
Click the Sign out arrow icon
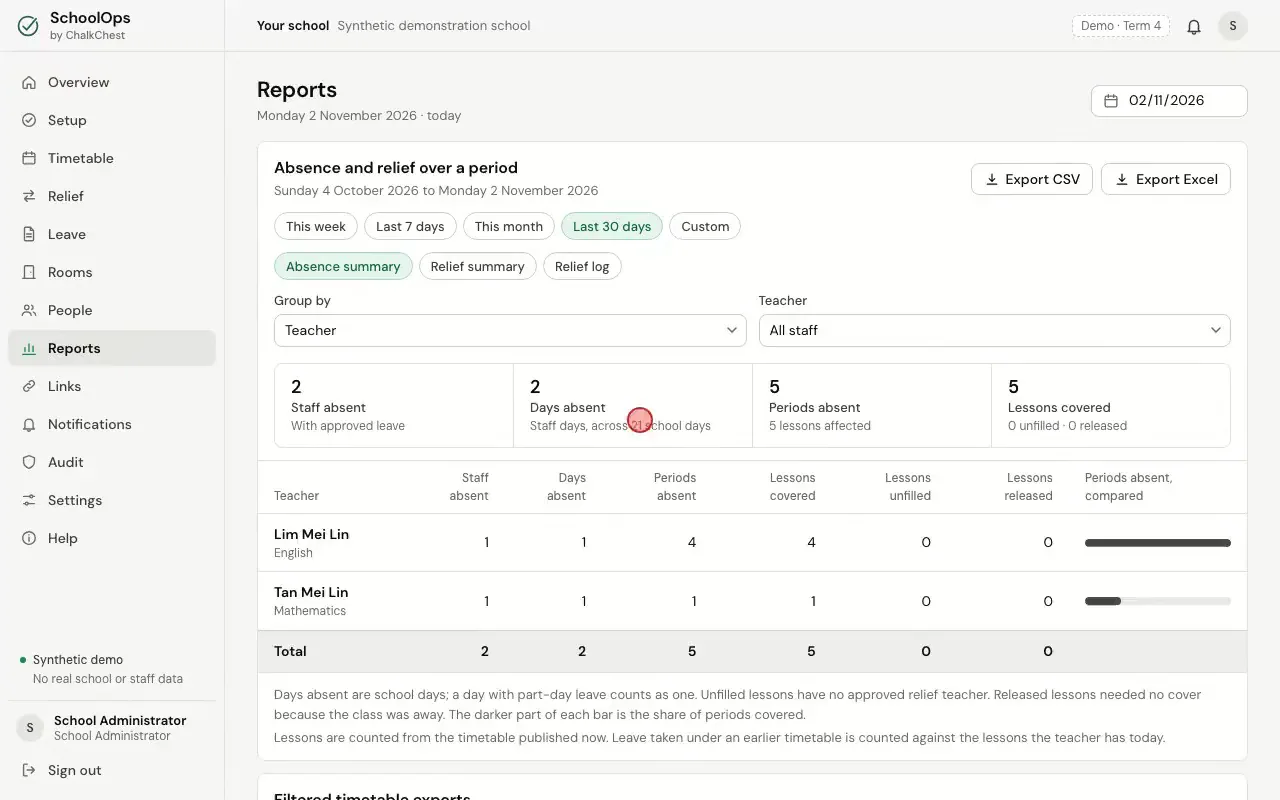pos(29,771)
